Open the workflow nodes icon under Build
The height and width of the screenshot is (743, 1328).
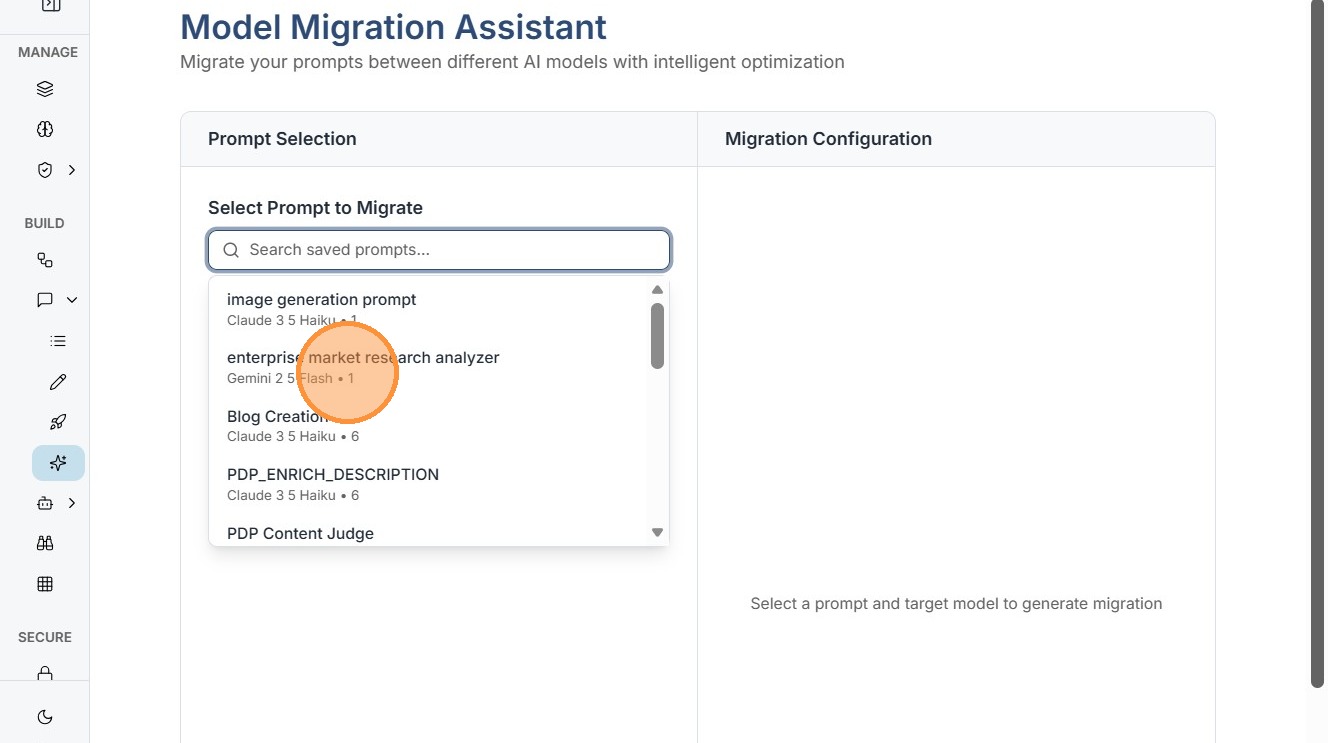click(45, 260)
